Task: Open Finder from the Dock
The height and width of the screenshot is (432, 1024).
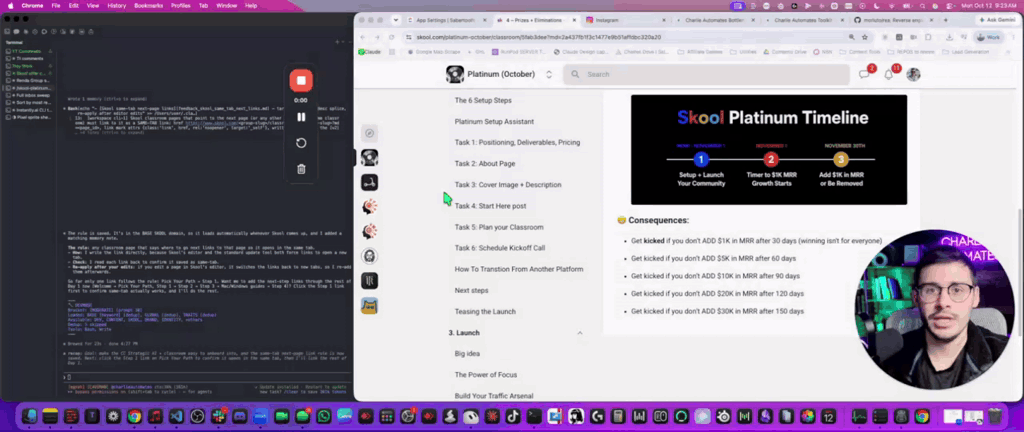Action: 29,416
